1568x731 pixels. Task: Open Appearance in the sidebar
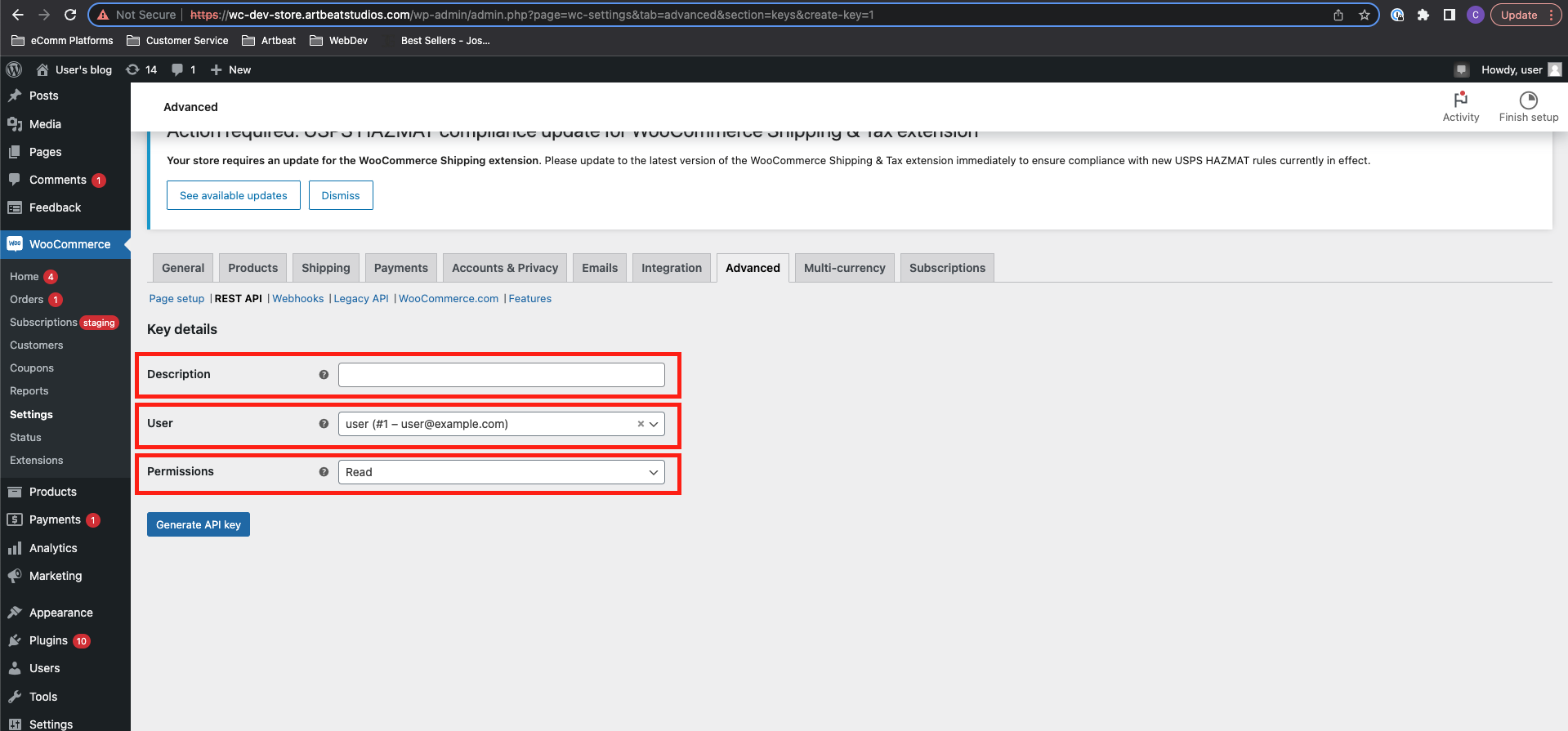coord(65,613)
